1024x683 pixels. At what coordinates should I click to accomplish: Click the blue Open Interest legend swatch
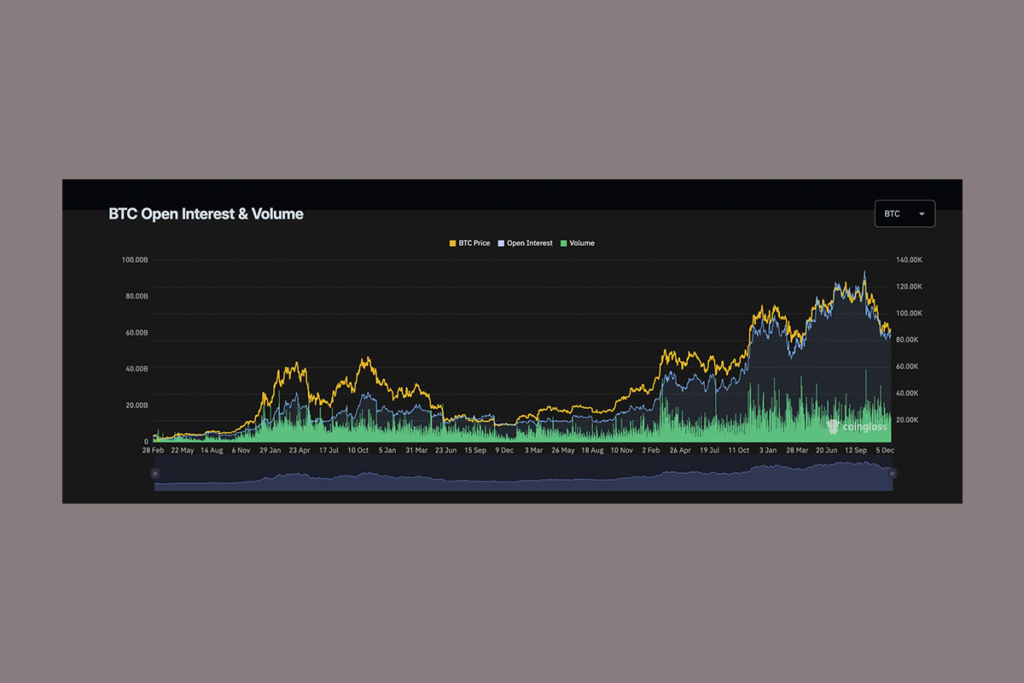(x=500, y=243)
